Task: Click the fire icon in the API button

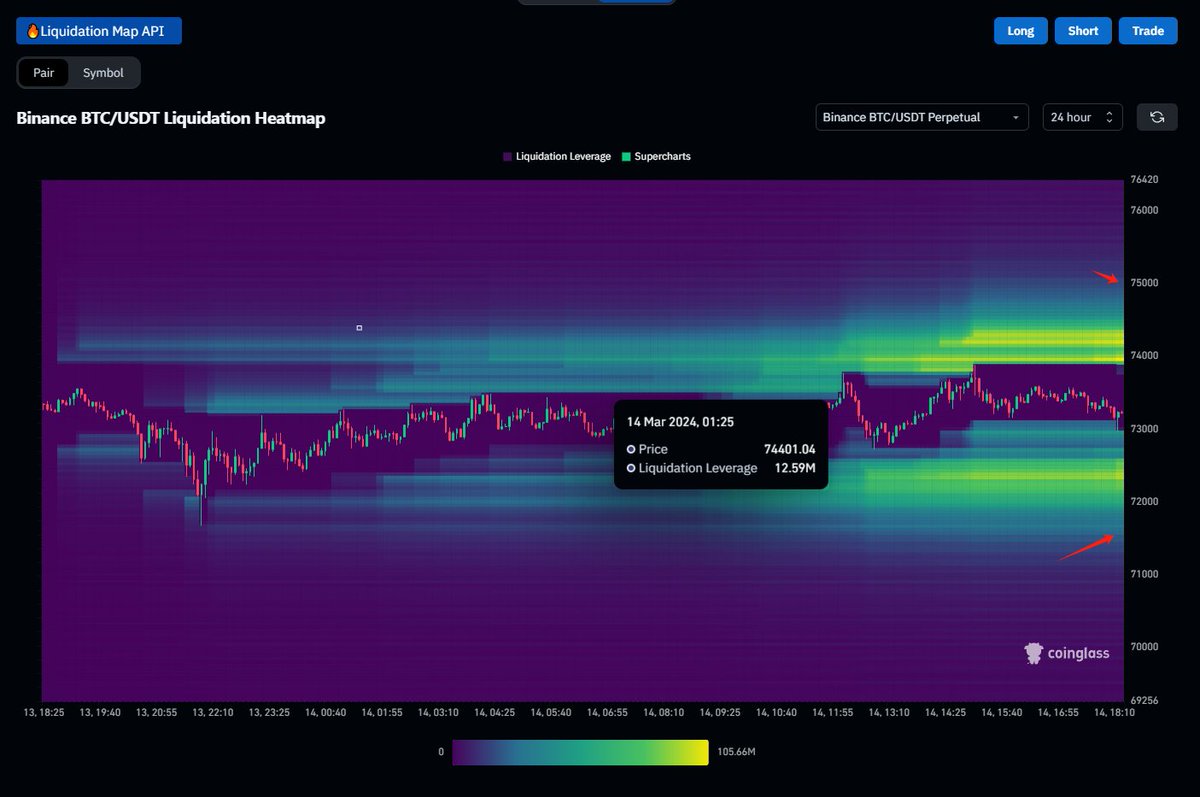Action: pos(33,31)
